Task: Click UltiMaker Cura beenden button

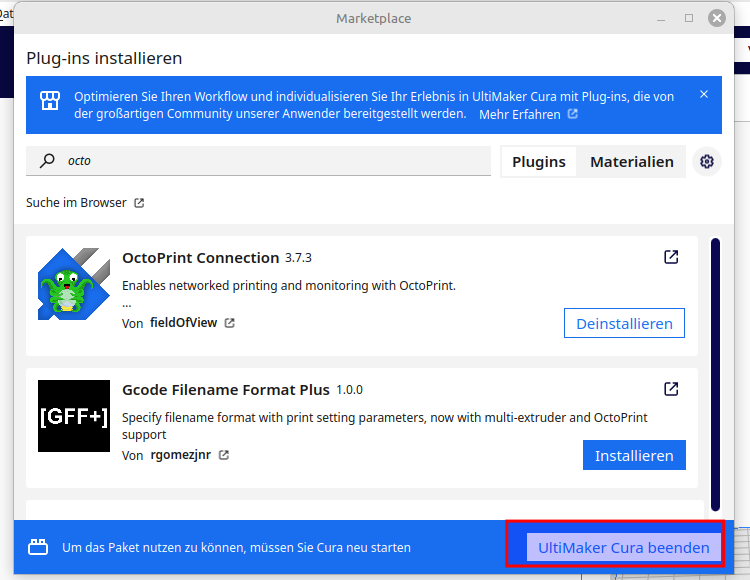Action: pyautogui.click(x=623, y=548)
